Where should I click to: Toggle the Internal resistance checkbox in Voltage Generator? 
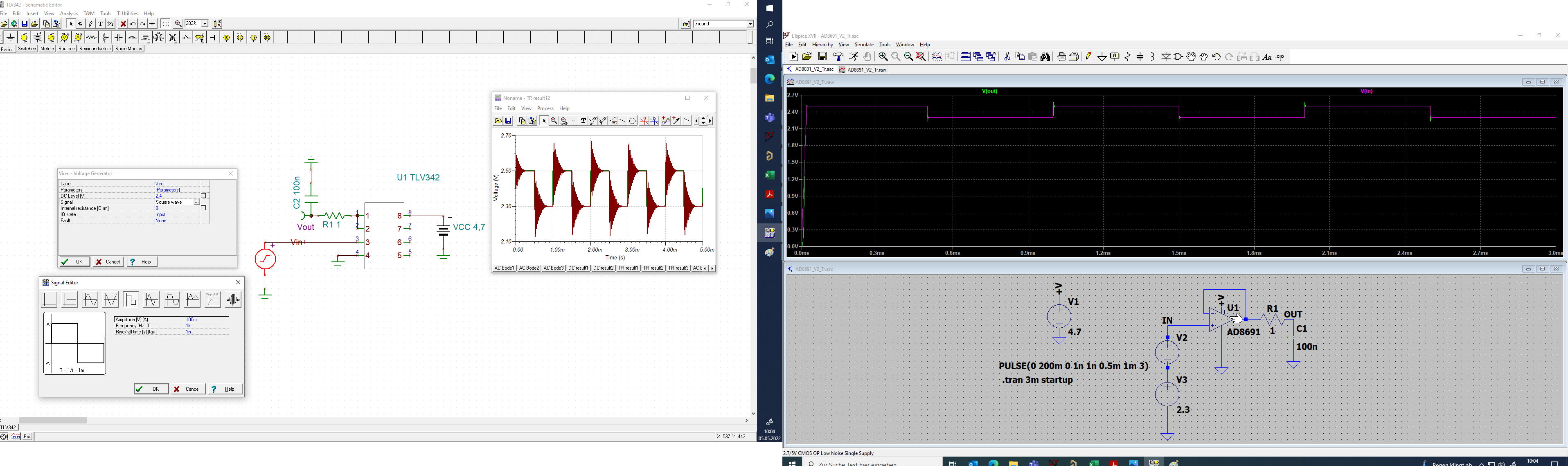pos(204,208)
